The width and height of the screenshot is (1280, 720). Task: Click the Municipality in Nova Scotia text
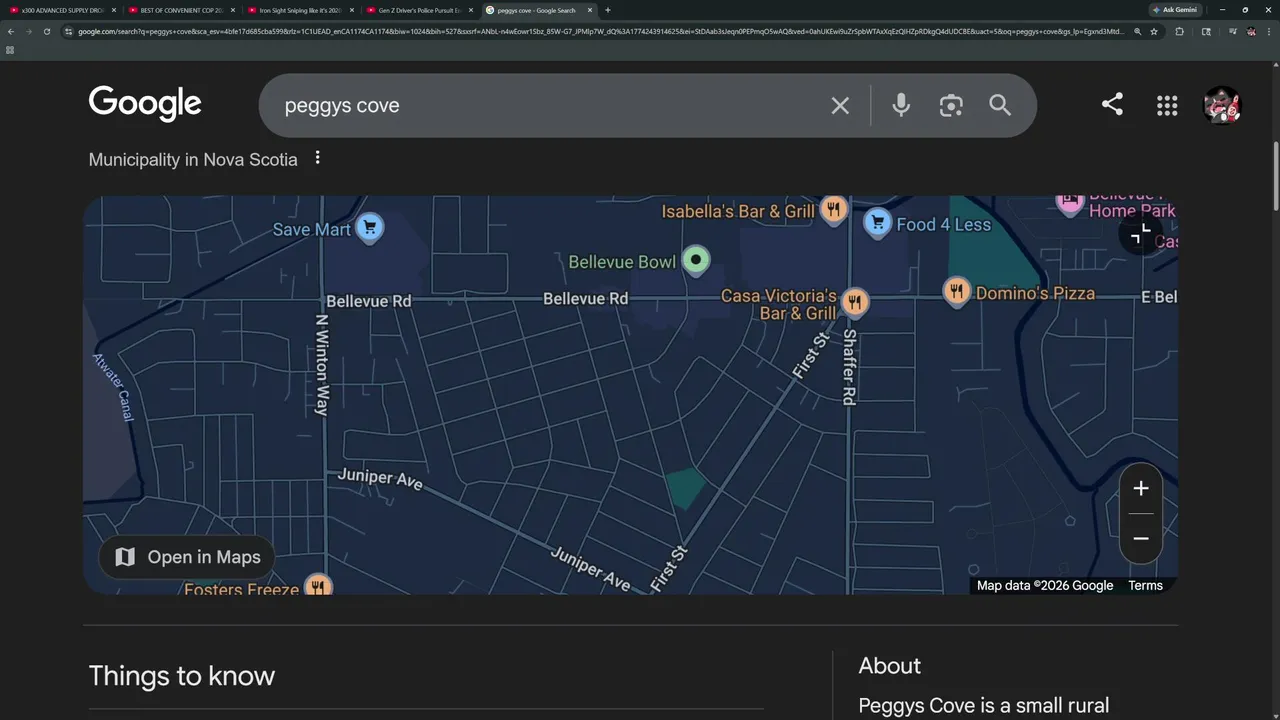point(193,159)
